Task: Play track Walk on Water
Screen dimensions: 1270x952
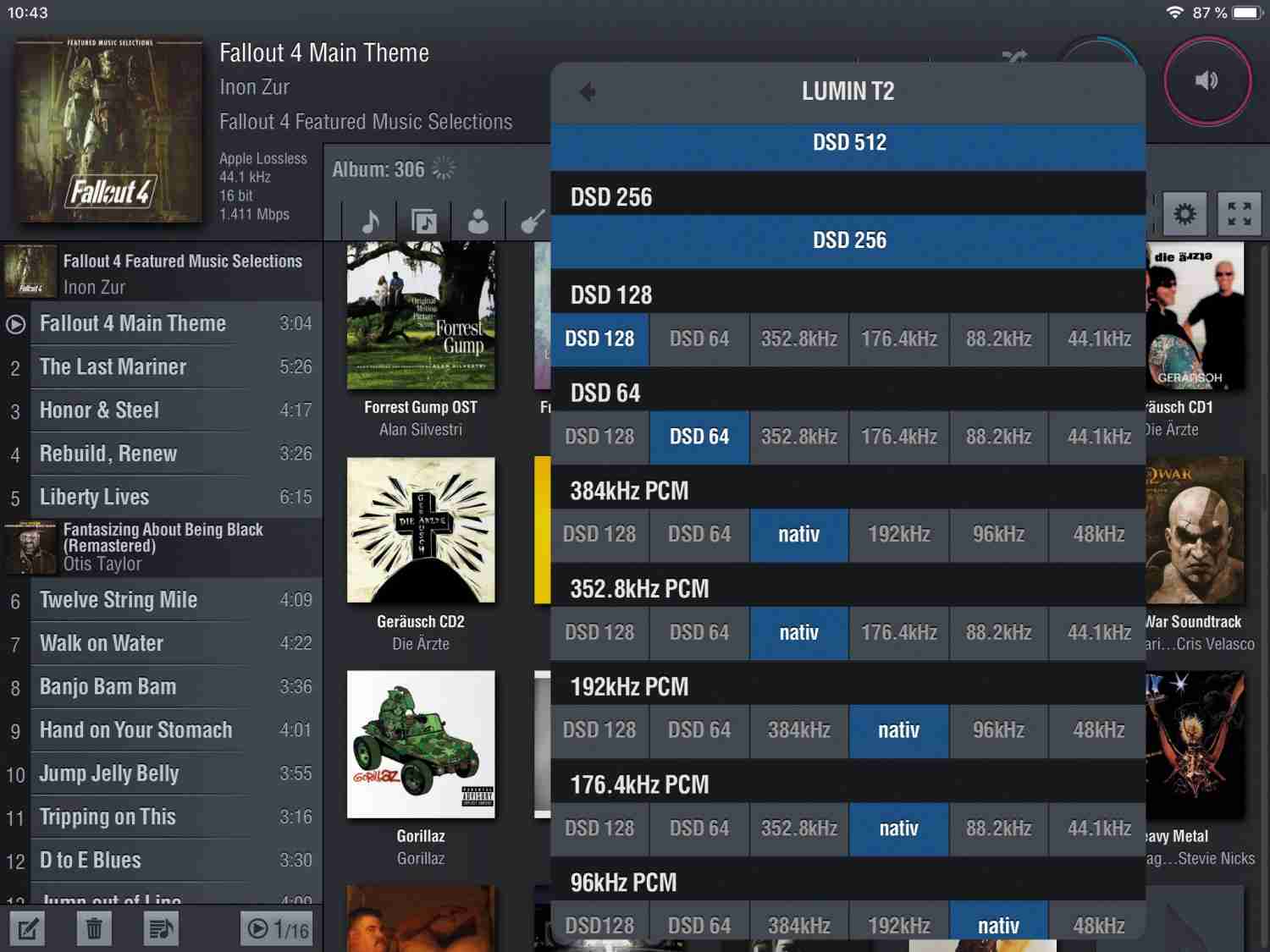Action: pyautogui.click(x=161, y=644)
